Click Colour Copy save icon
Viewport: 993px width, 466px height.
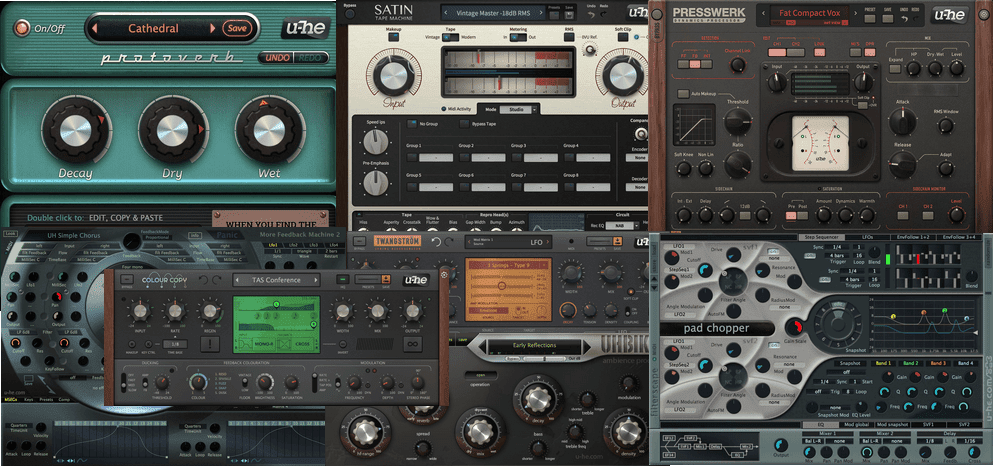[x=386, y=279]
